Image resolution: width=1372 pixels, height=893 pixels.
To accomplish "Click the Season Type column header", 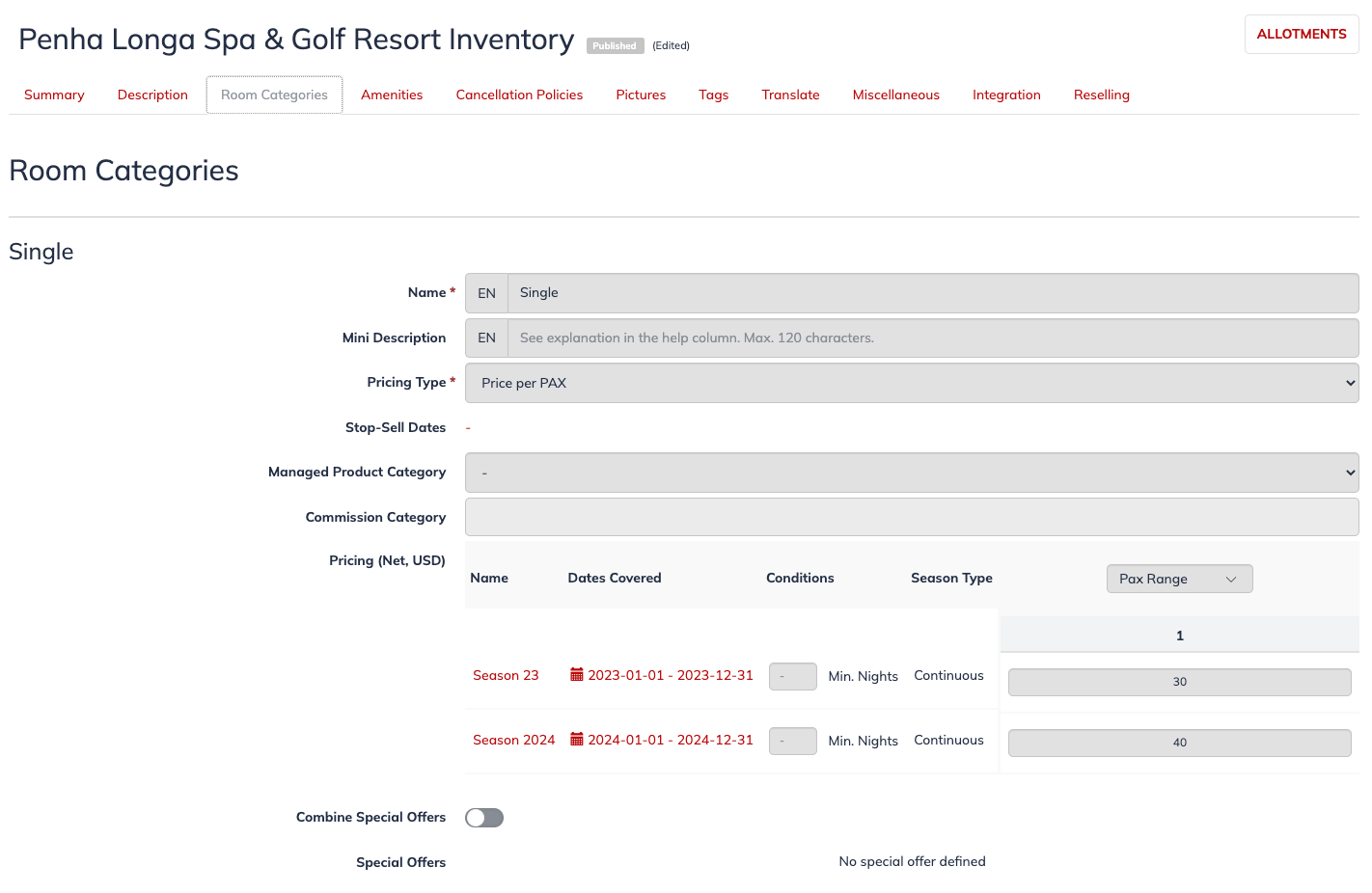I will [951, 578].
